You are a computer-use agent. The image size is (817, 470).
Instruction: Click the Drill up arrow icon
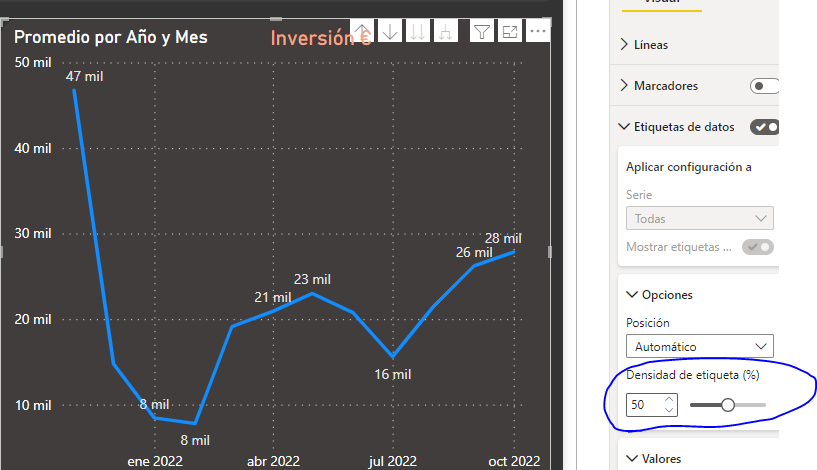[362, 32]
